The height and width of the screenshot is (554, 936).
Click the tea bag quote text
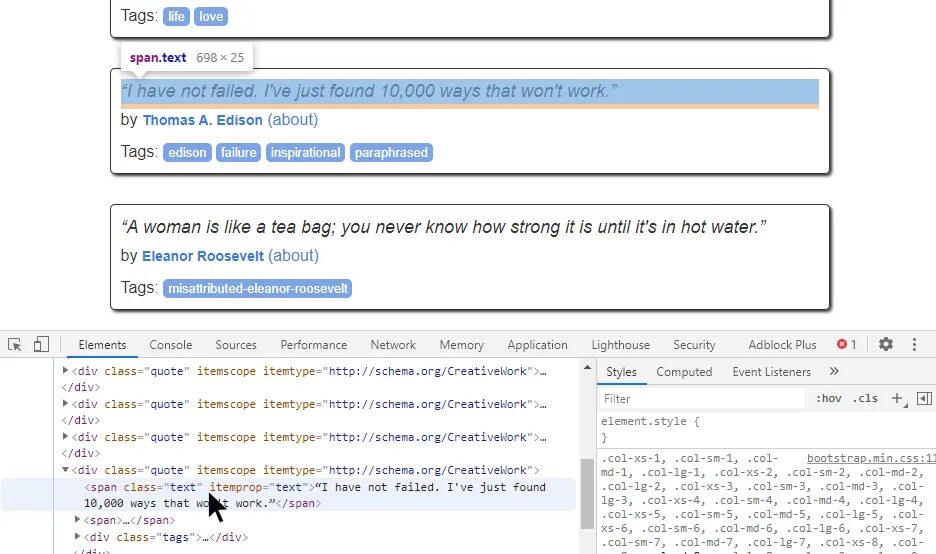[444, 227]
